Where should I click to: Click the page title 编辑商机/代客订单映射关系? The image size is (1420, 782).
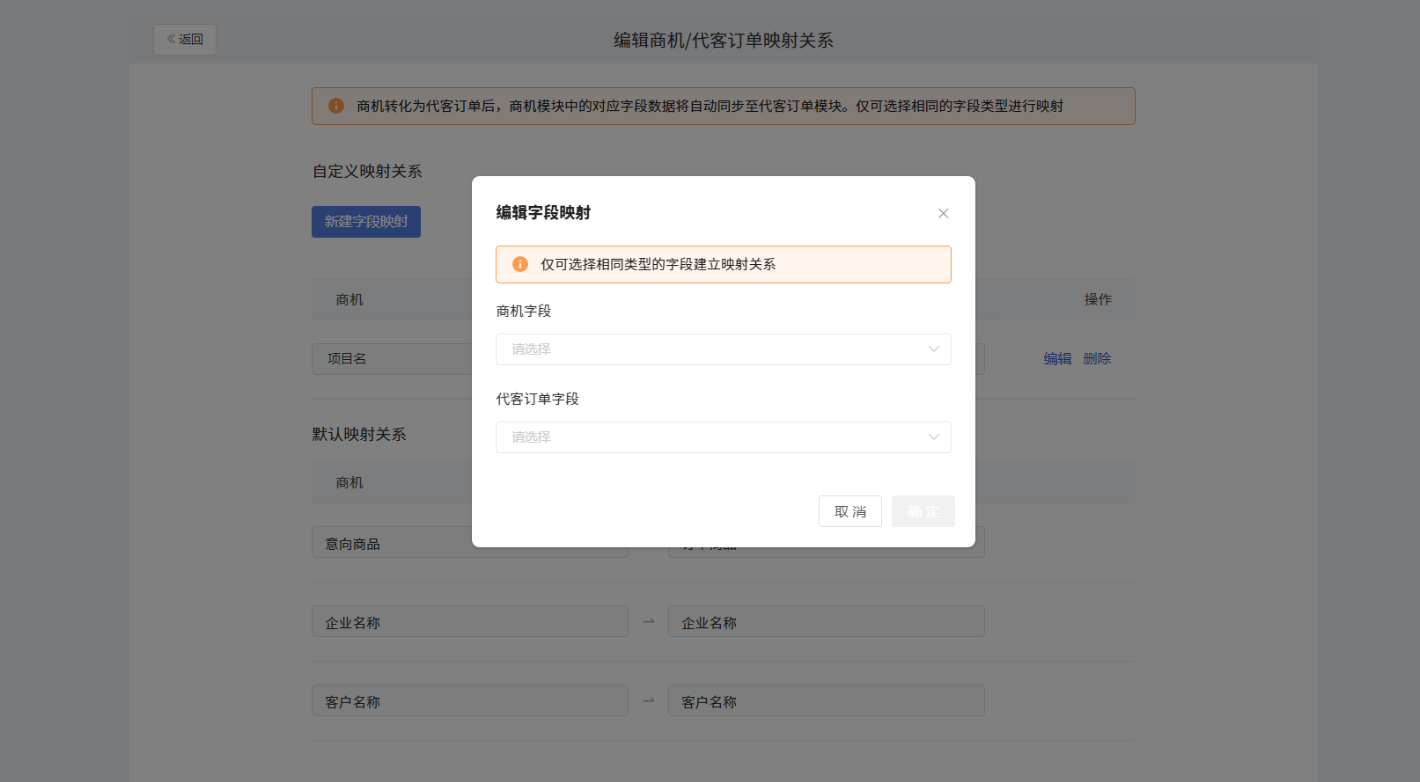point(723,40)
